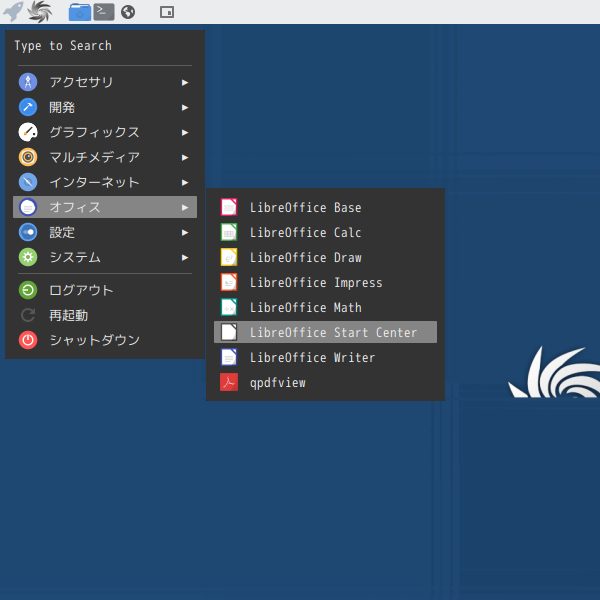Choose LibreOffice Base from the office menu
600x600 pixels.
tap(305, 207)
